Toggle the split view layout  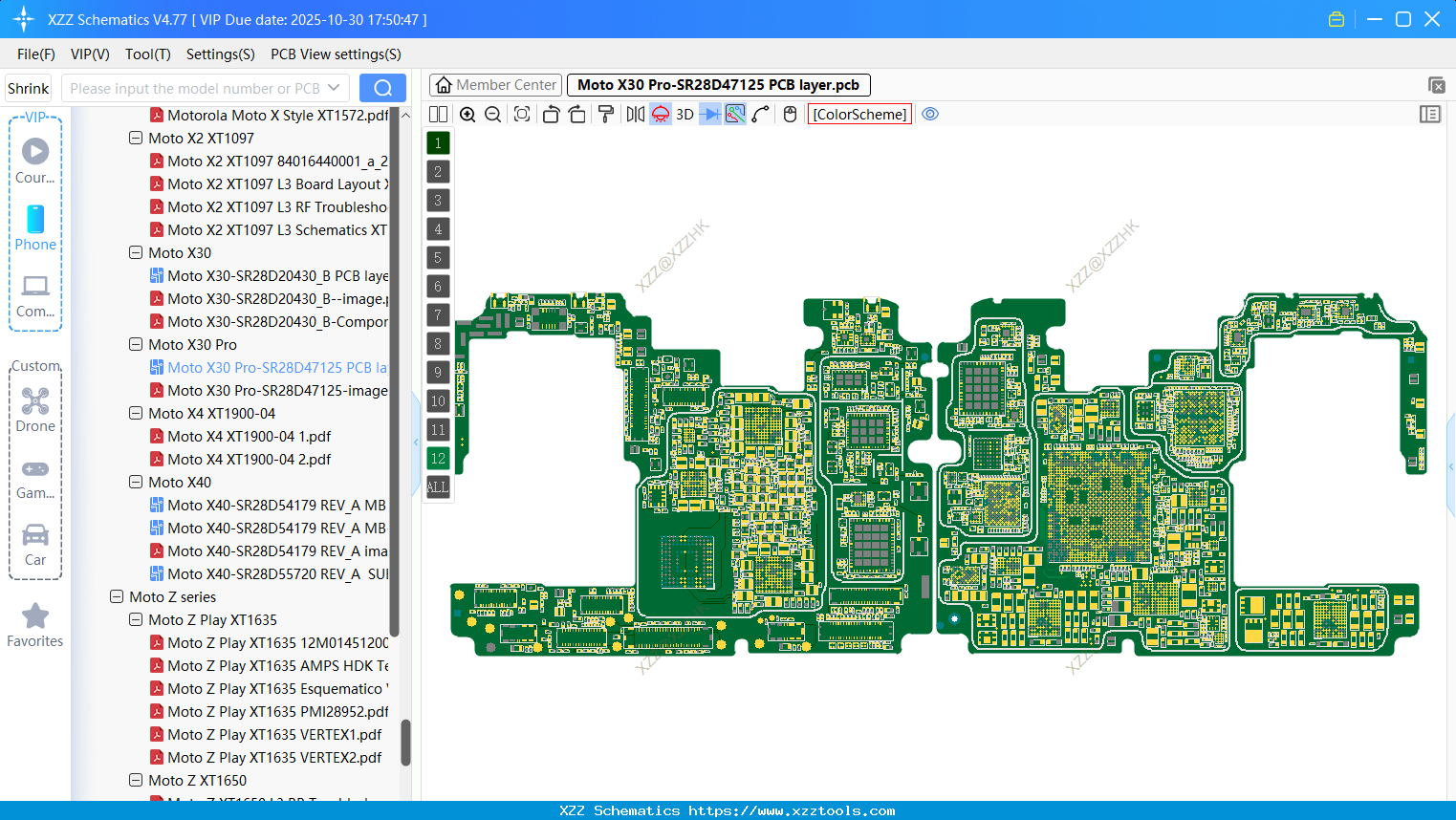pyautogui.click(x=438, y=114)
